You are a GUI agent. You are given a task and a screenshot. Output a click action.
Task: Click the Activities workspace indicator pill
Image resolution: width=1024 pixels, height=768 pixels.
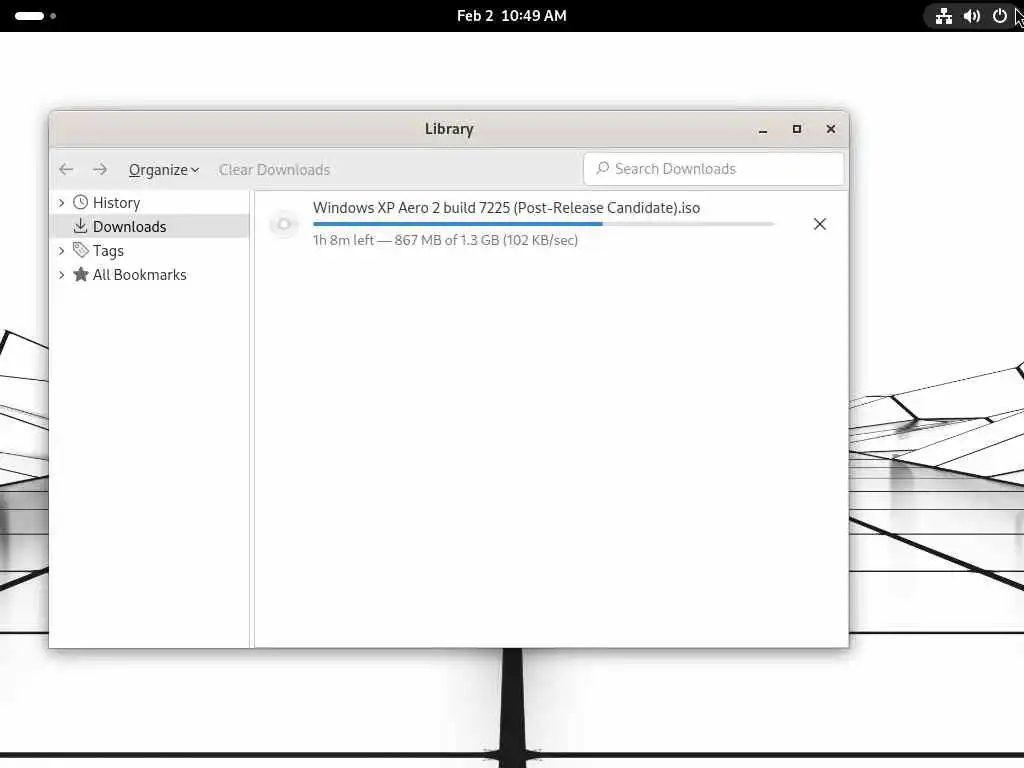point(29,16)
